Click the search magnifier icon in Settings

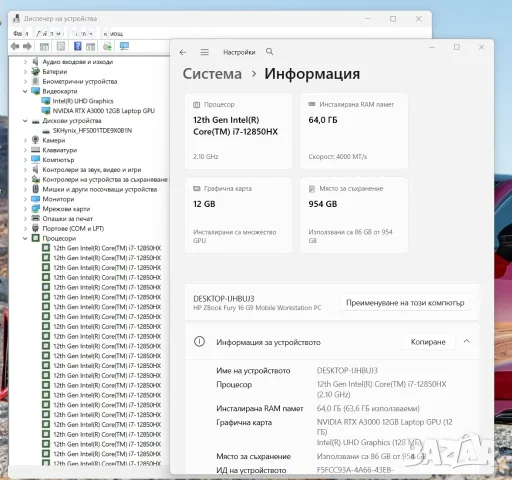pos(269,52)
